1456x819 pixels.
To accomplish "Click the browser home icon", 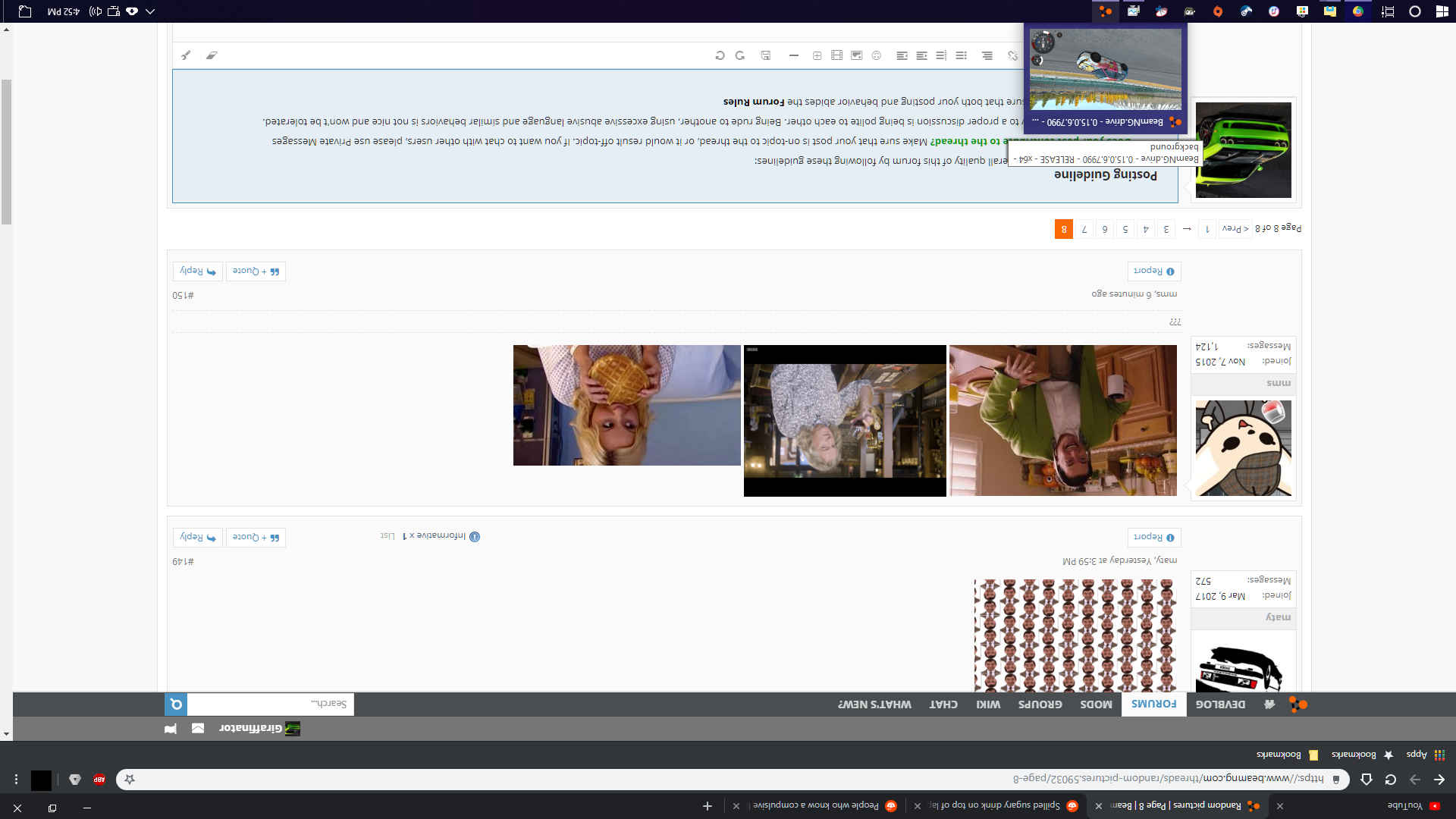I will click(x=1366, y=780).
